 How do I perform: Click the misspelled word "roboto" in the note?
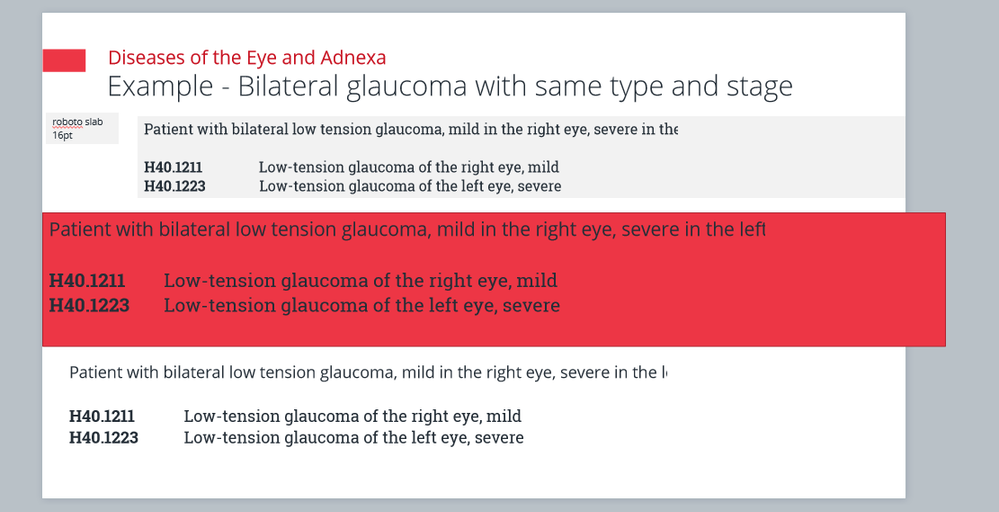(67, 122)
